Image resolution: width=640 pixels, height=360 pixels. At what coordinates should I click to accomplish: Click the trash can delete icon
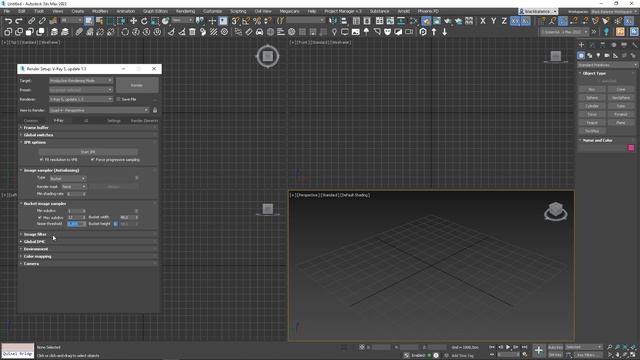(x=192, y=31)
